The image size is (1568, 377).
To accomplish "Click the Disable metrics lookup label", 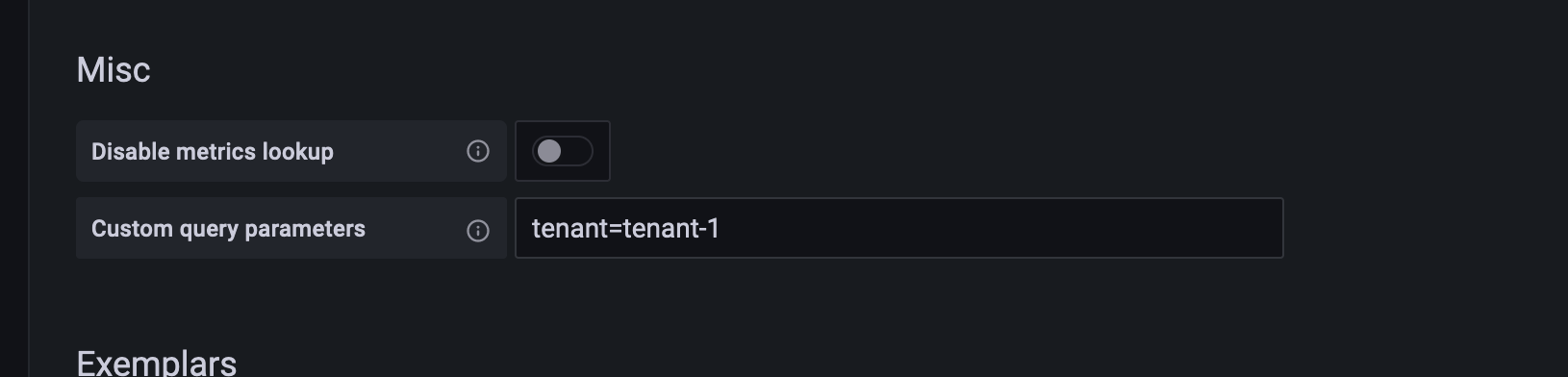I will [213, 151].
